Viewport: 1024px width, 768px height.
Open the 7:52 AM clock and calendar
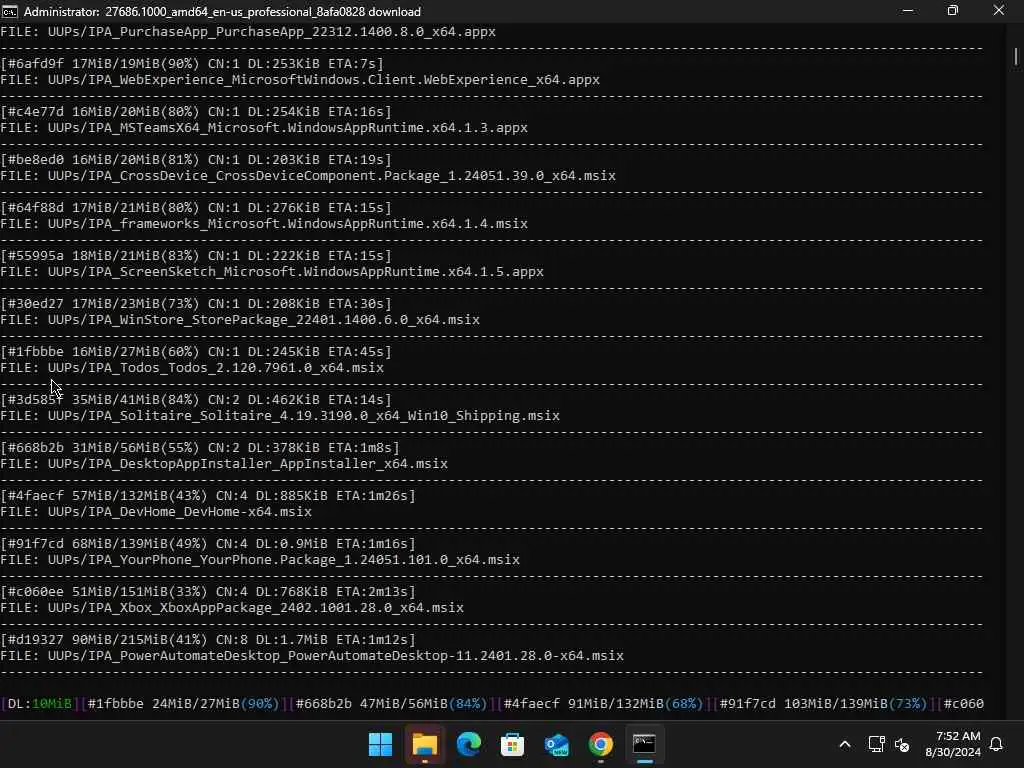(953, 744)
